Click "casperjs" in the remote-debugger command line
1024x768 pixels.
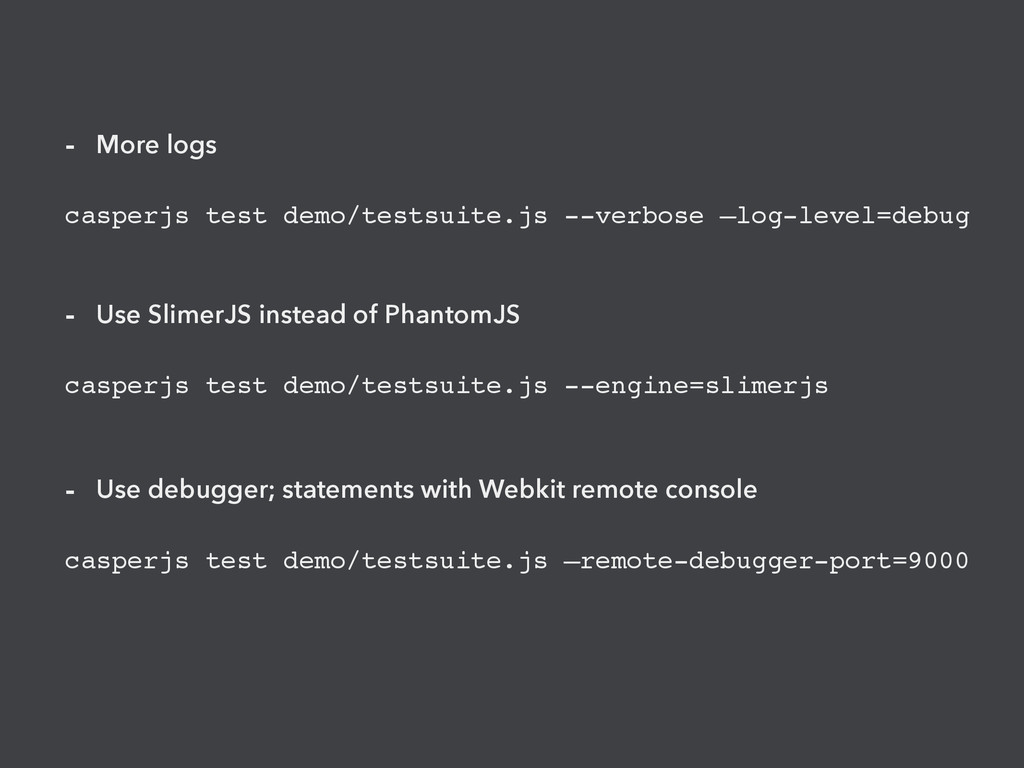pos(126,562)
